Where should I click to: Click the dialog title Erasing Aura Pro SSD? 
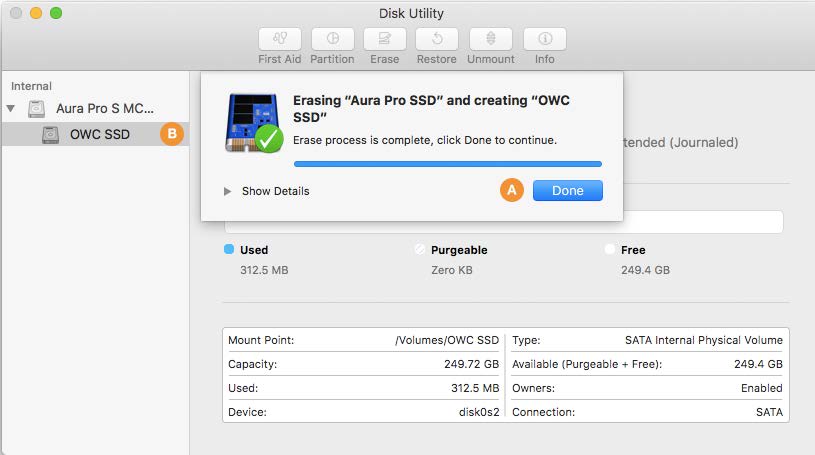(431, 109)
